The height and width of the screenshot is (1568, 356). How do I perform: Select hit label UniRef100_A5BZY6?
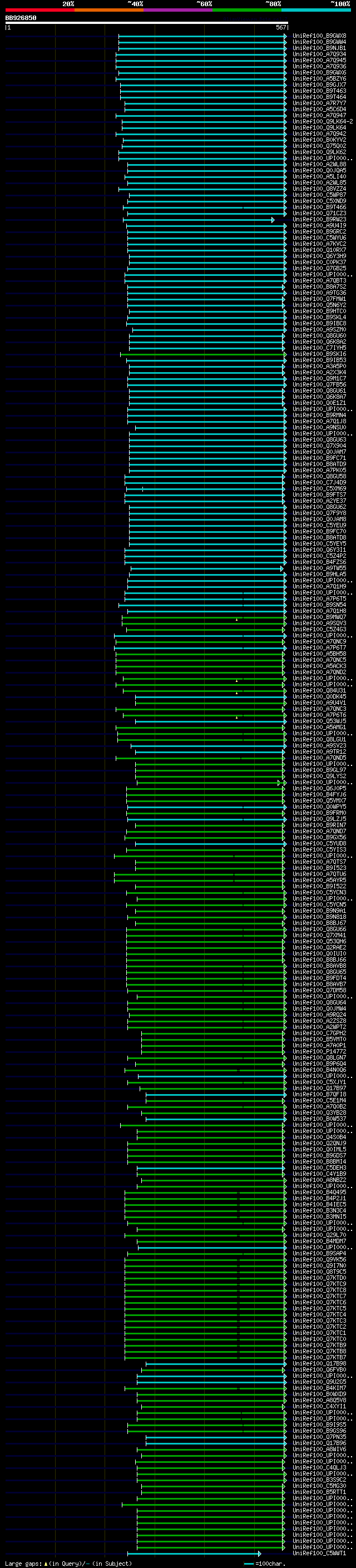click(319, 78)
